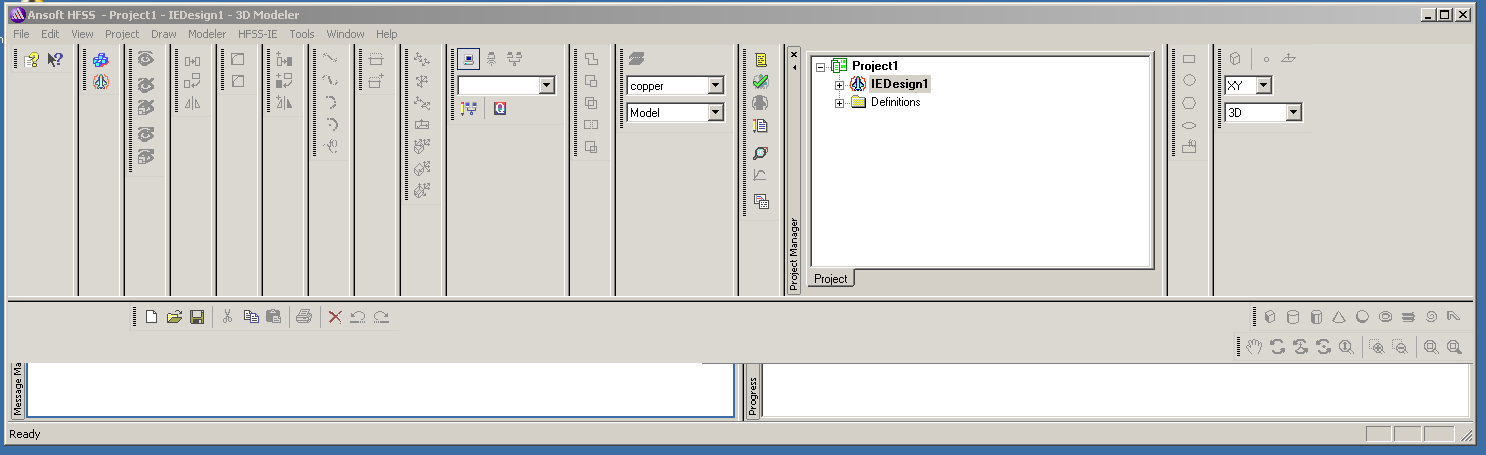The height and width of the screenshot is (455, 1486).
Task: Select the Draw ellipse icon
Action: point(1189,125)
